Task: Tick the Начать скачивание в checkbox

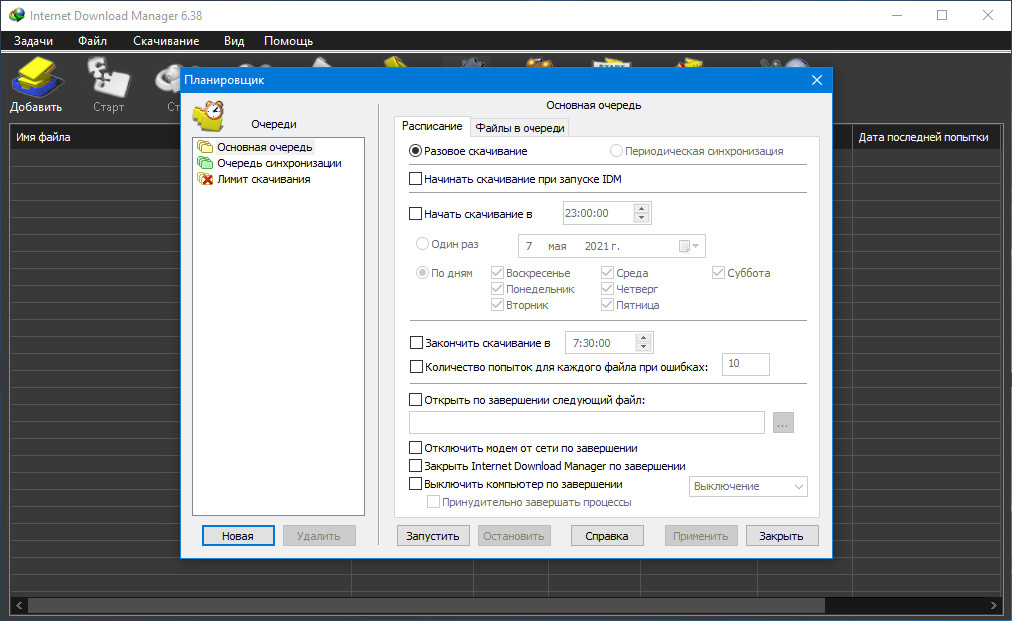Action: pyautogui.click(x=416, y=214)
